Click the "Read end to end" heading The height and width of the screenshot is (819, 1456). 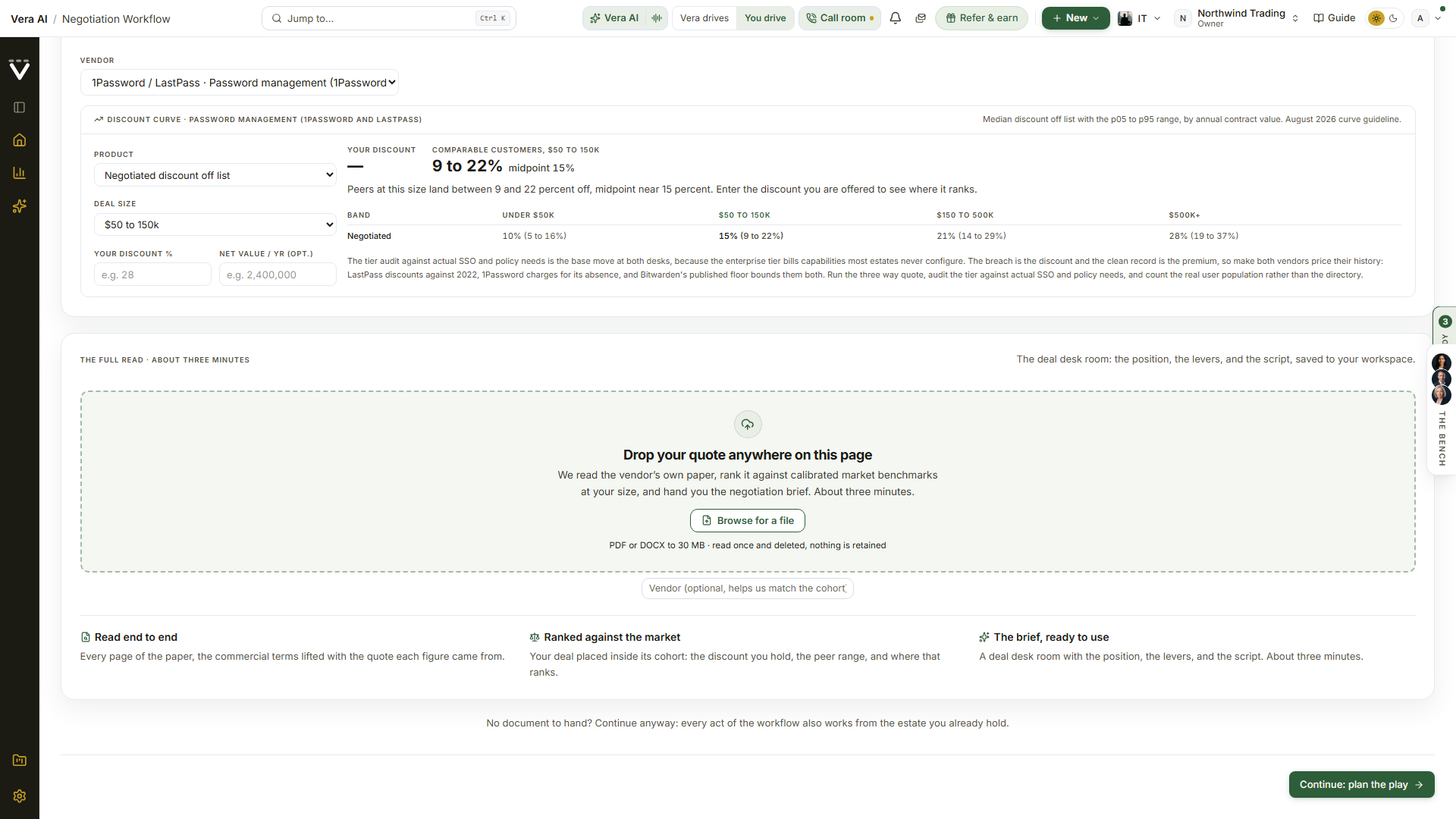point(136,638)
